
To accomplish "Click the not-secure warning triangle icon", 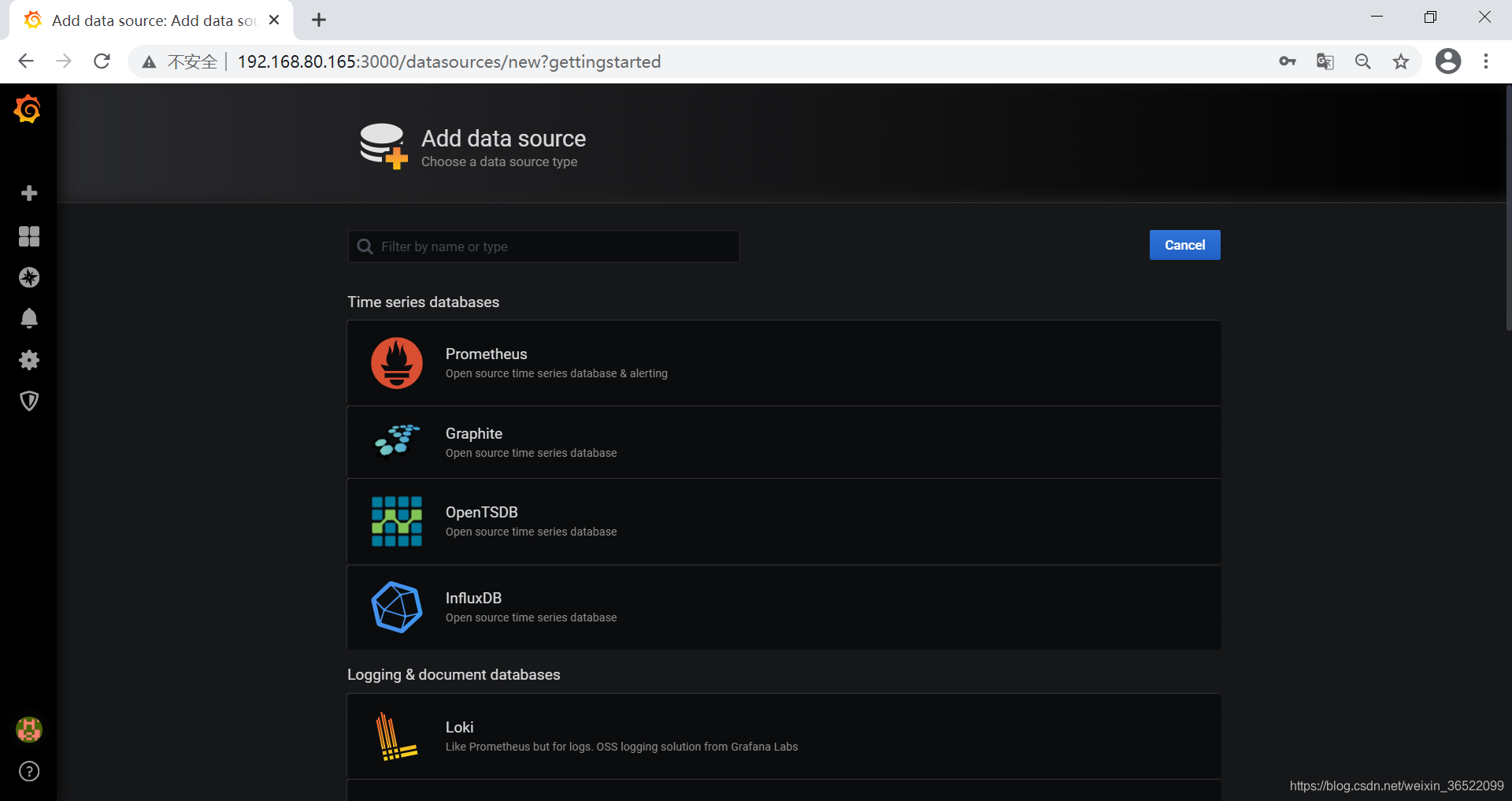I will (149, 62).
